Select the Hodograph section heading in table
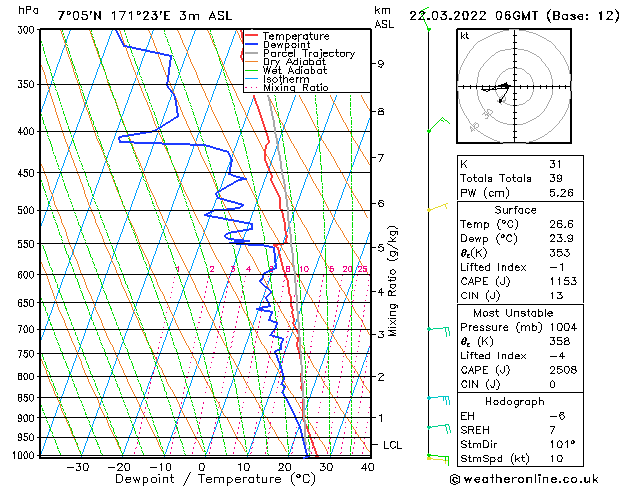The width and height of the screenshot is (629, 486). click(515, 402)
